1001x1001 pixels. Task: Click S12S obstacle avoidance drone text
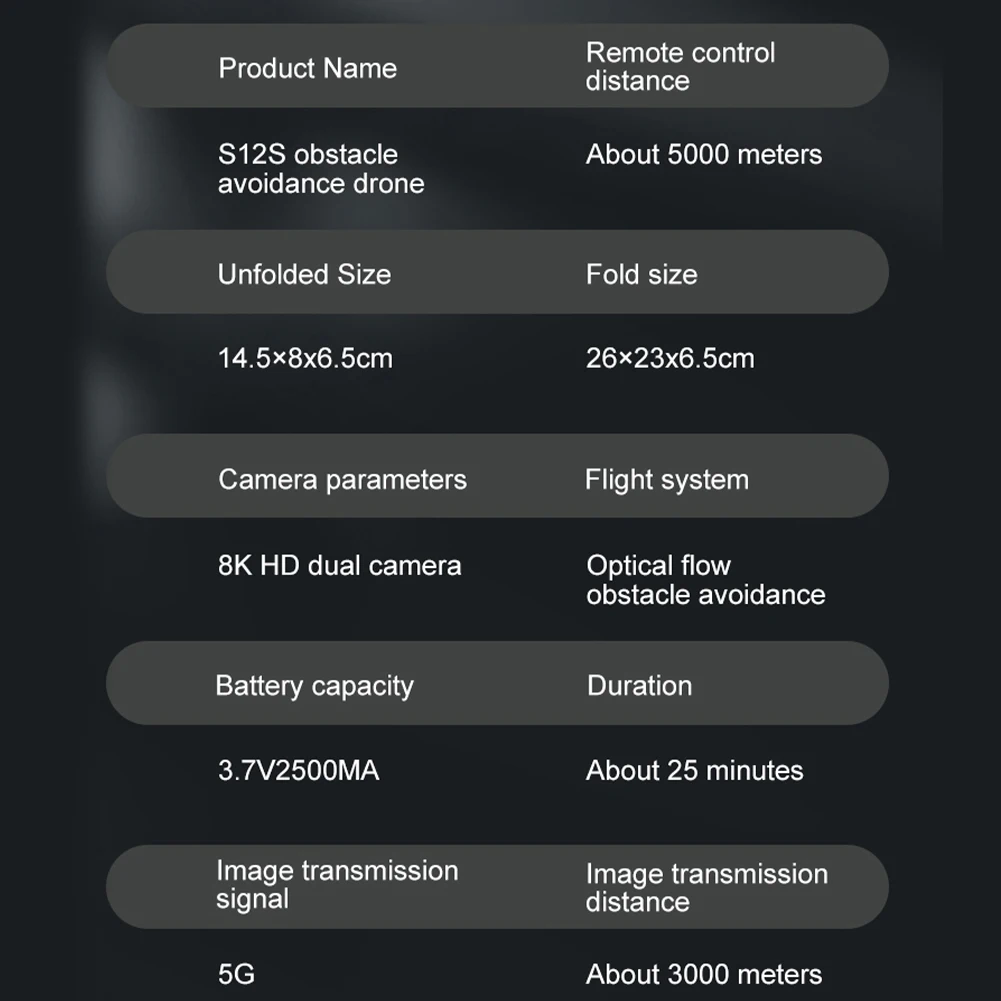pyautogui.click(x=320, y=169)
